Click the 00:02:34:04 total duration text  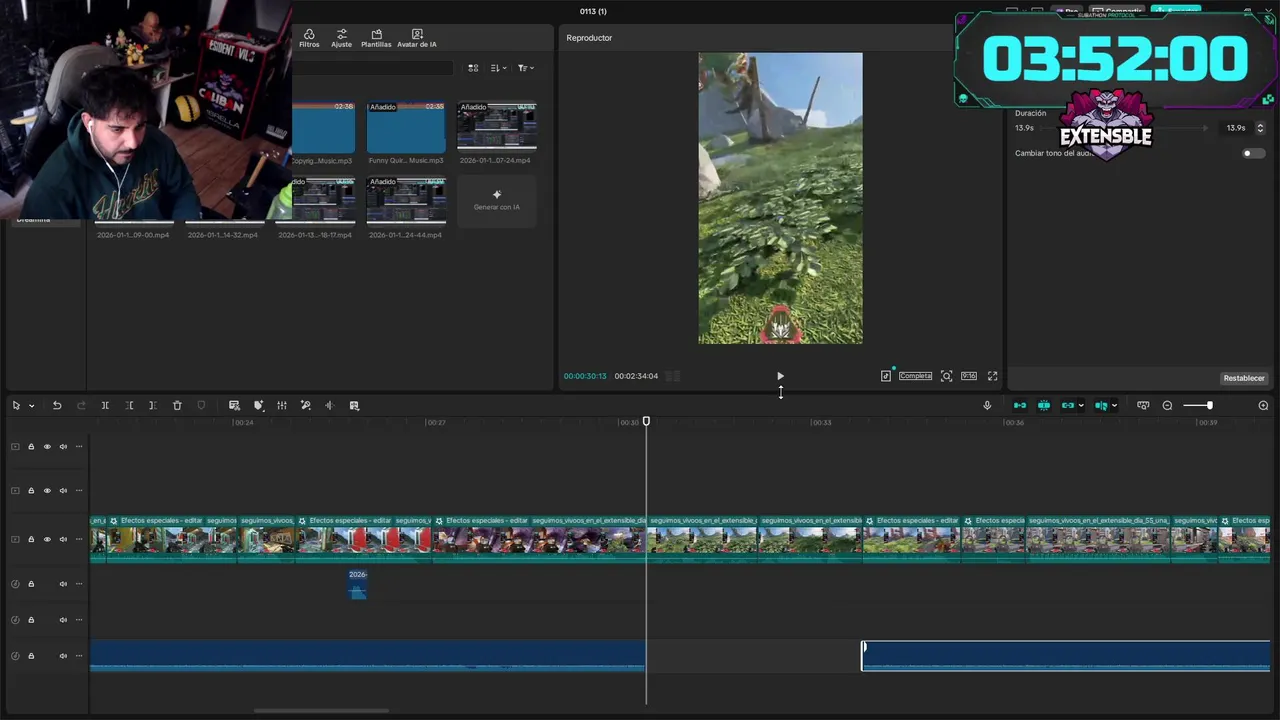click(636, 376)
